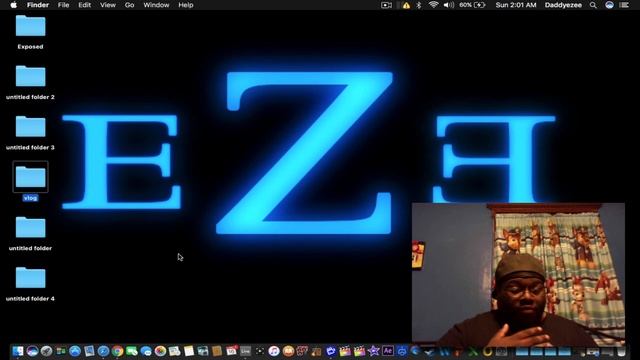Click the webcam video overlay
640x360 pixels.
pyautogui.click(x=518, y=275)
